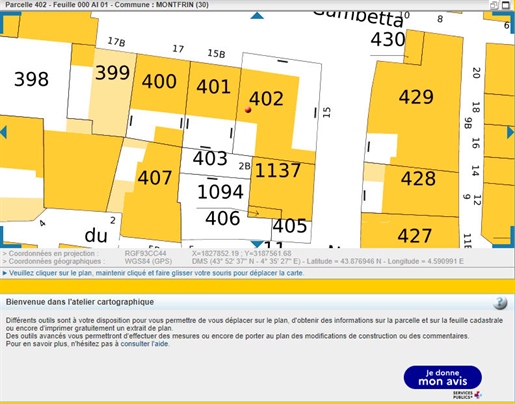Screen dimensions: 515x404
Task: Open the help question mark icon
Action: click(500, 303)
